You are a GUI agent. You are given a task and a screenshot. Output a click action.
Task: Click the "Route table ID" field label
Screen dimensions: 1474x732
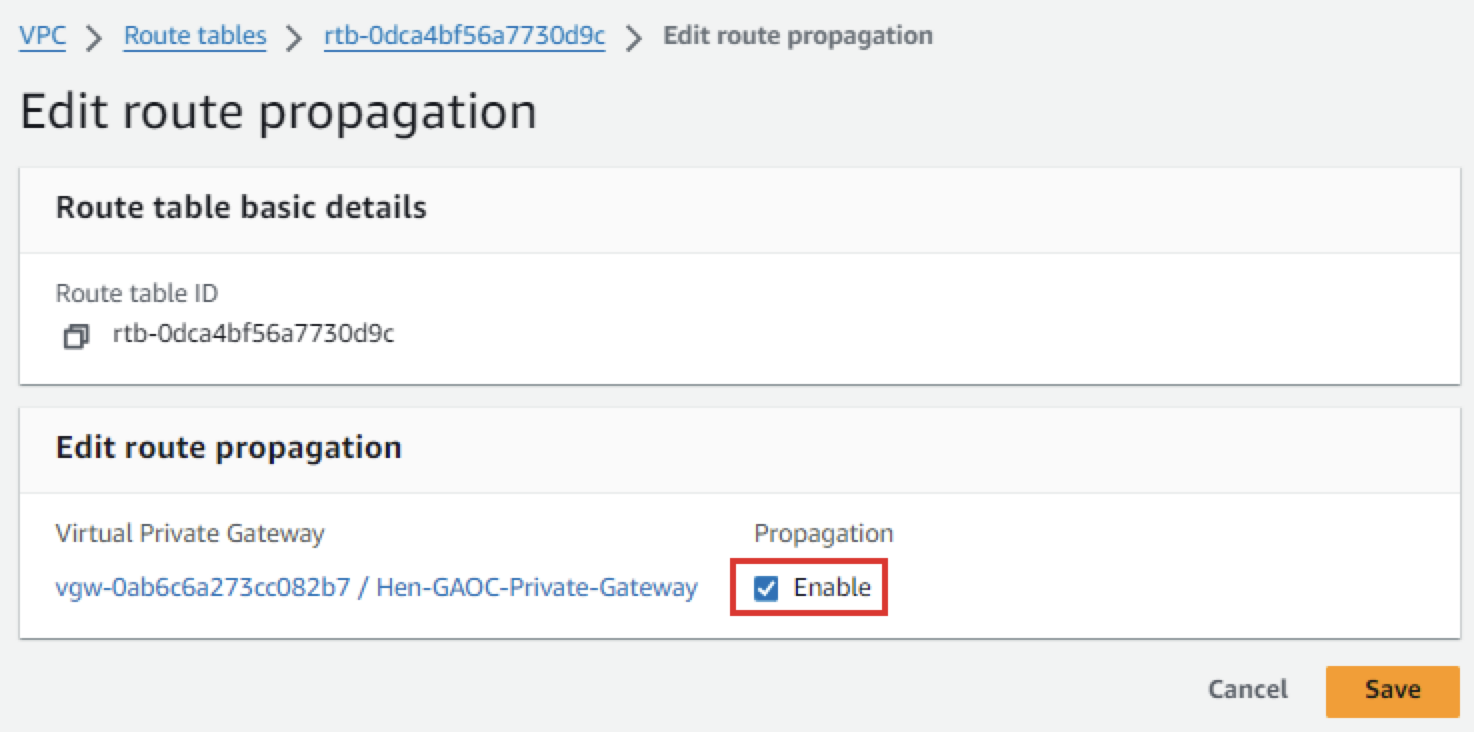[x=136, y=293]
